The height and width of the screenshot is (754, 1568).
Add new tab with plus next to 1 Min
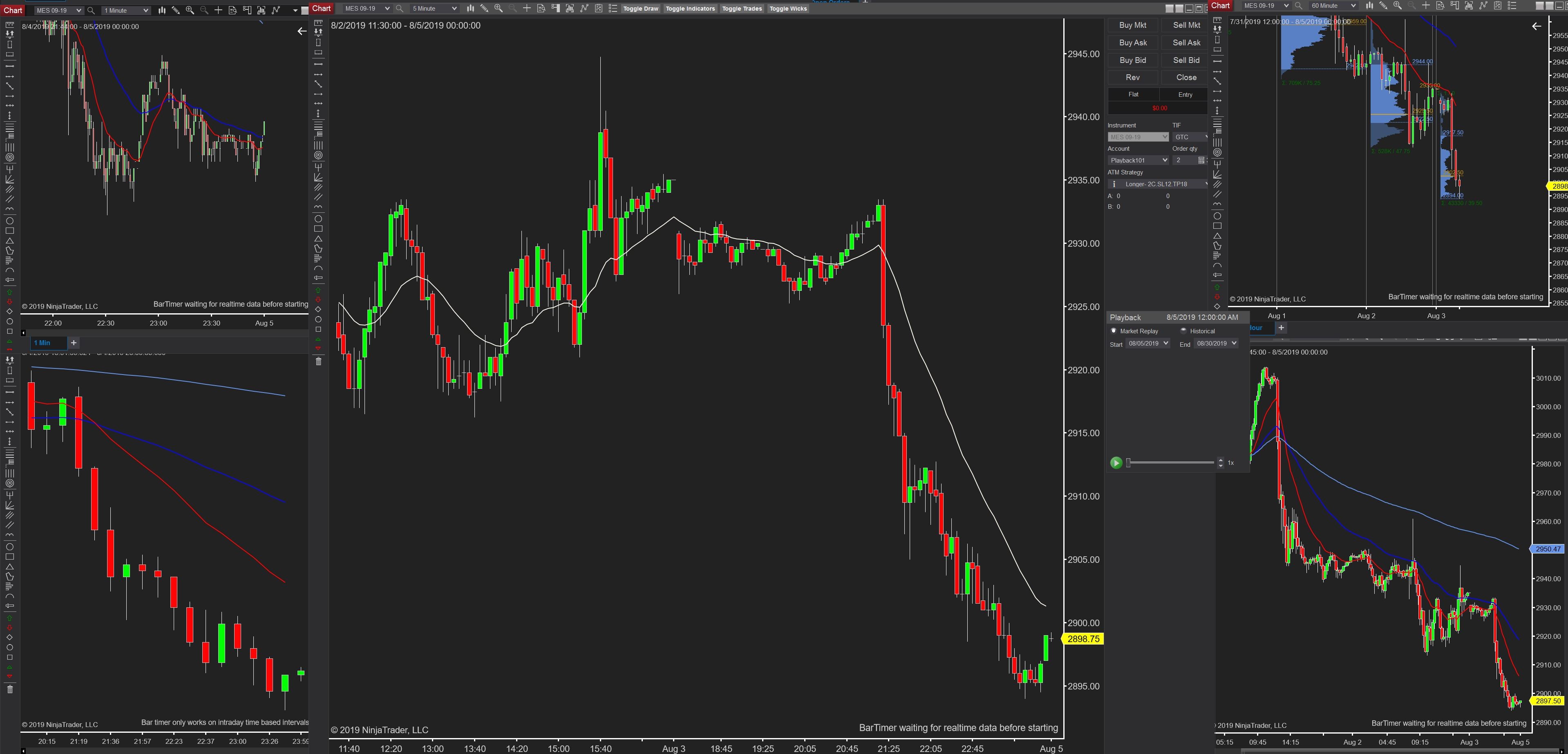coord(74,343)
